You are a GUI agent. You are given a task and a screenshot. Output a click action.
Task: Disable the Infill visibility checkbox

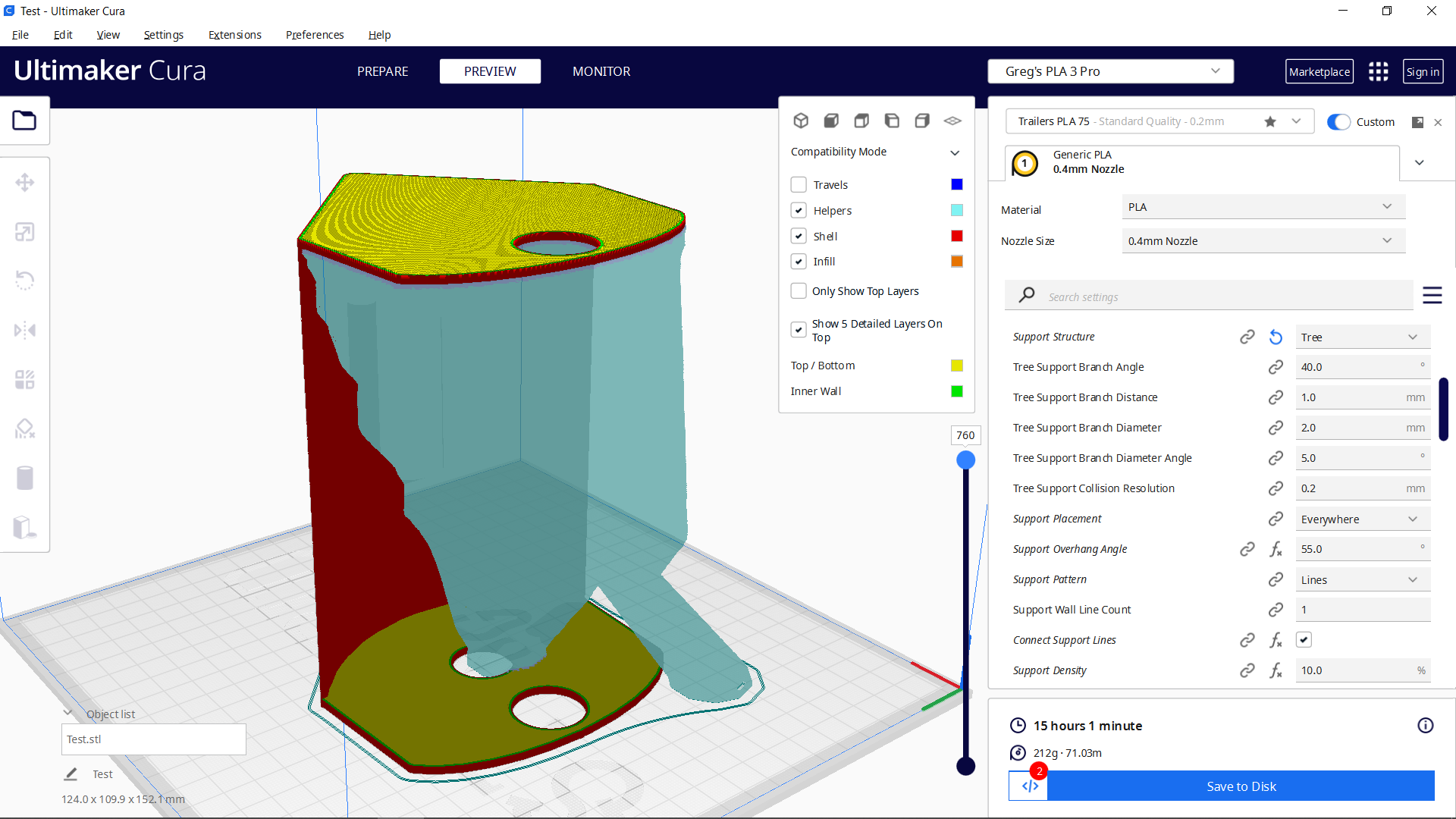(799, 261)
